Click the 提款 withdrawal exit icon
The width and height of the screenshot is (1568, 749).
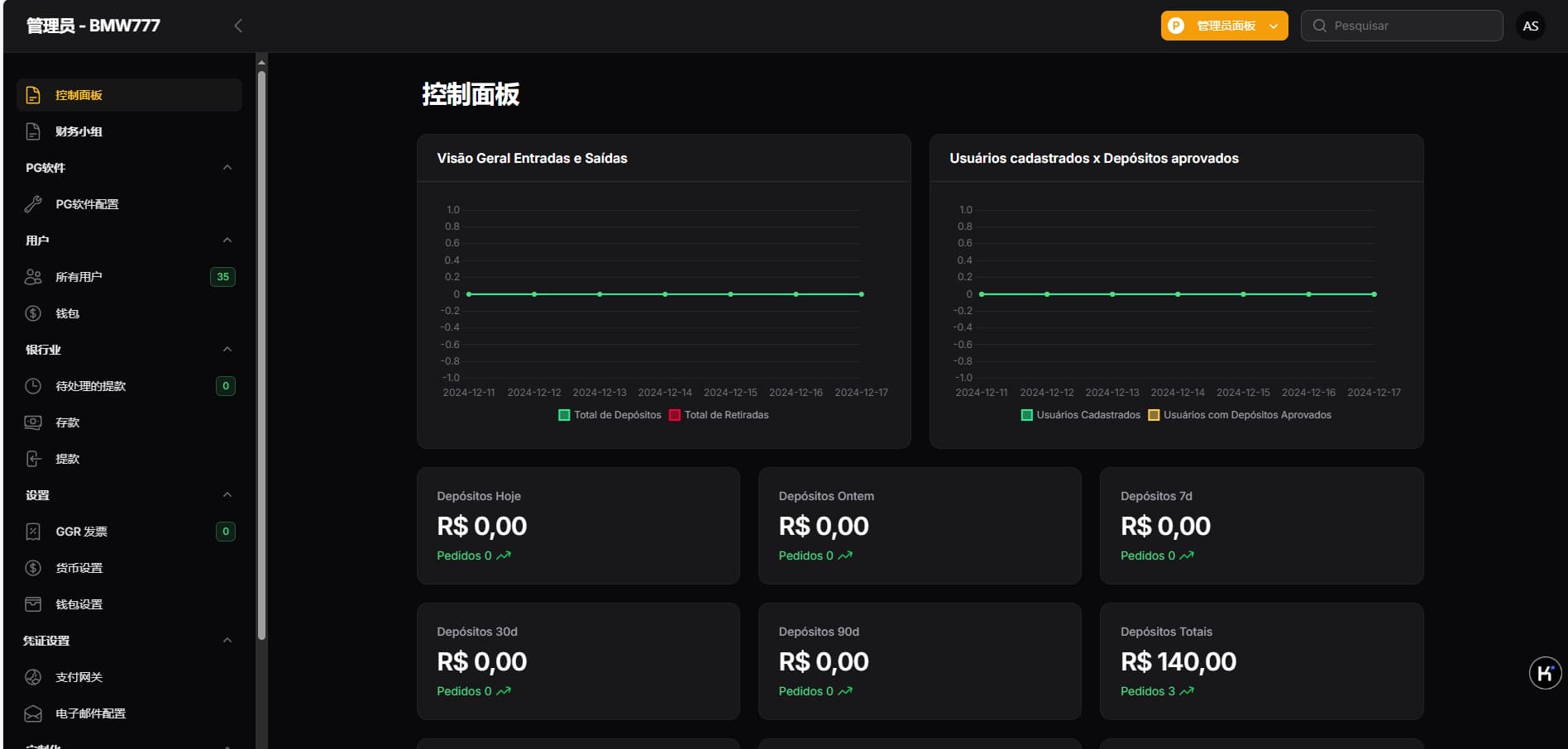click(x=33, y=459)
